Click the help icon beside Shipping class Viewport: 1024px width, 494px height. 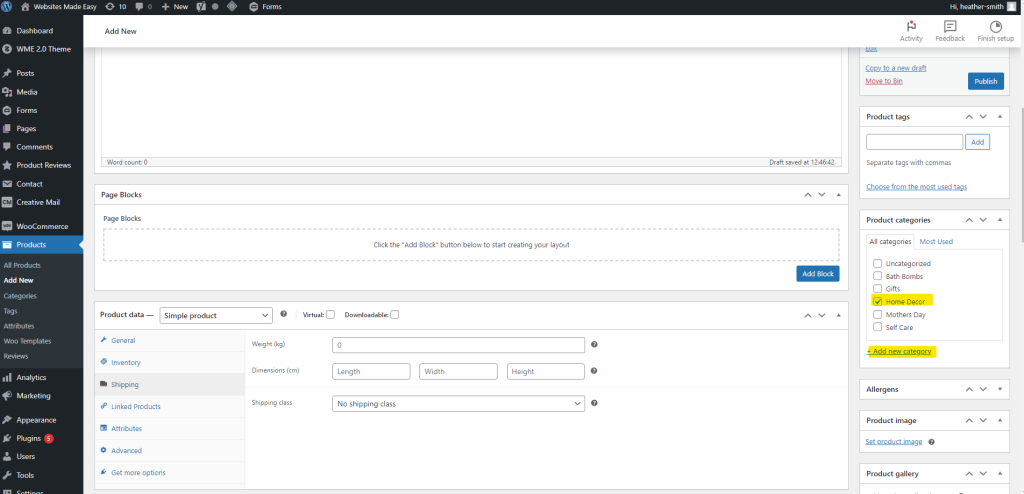pyautogui.click(x=594, y=403)
